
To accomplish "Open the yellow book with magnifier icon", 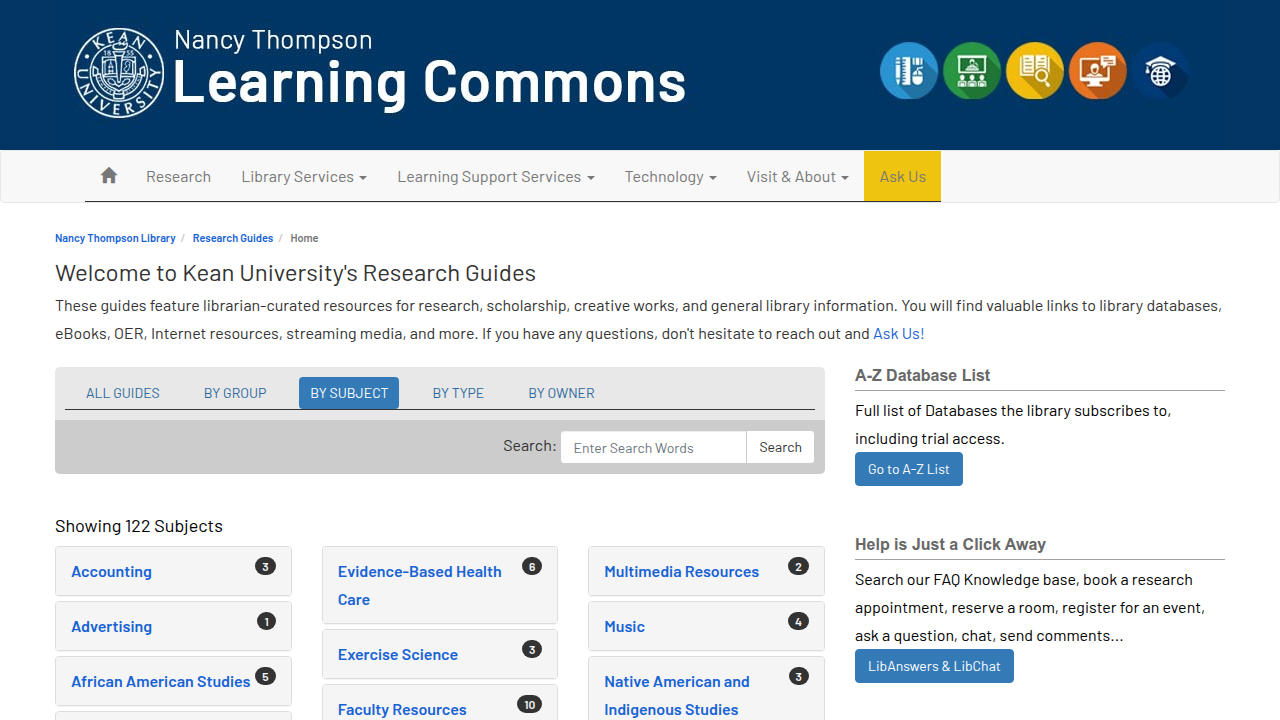I will point(1035,71).
